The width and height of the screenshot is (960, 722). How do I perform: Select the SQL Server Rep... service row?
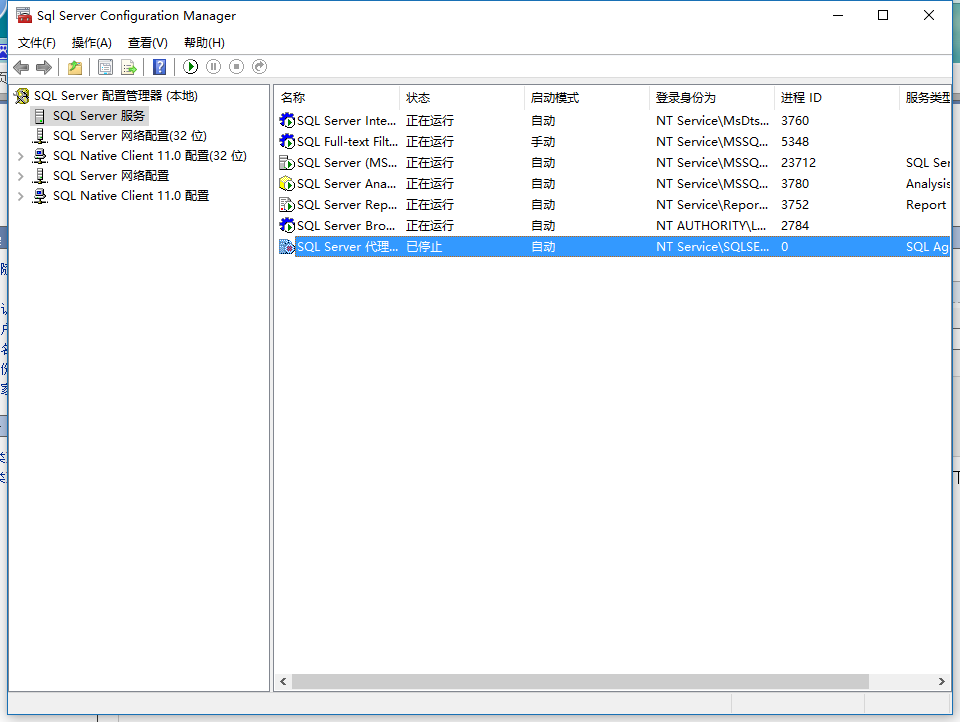[612, 205]
